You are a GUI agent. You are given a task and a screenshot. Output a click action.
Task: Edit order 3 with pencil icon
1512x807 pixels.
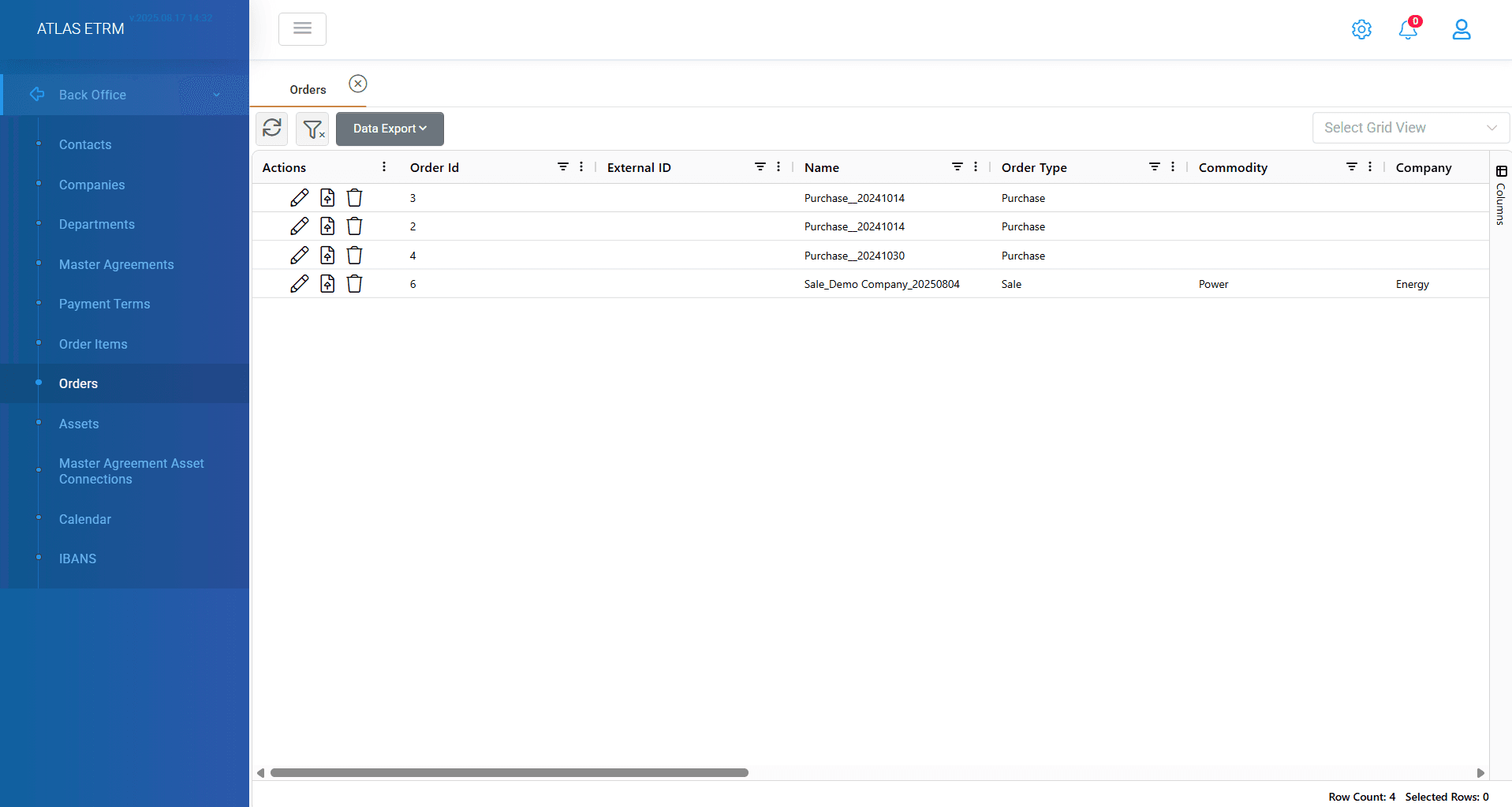coord(299,197)
